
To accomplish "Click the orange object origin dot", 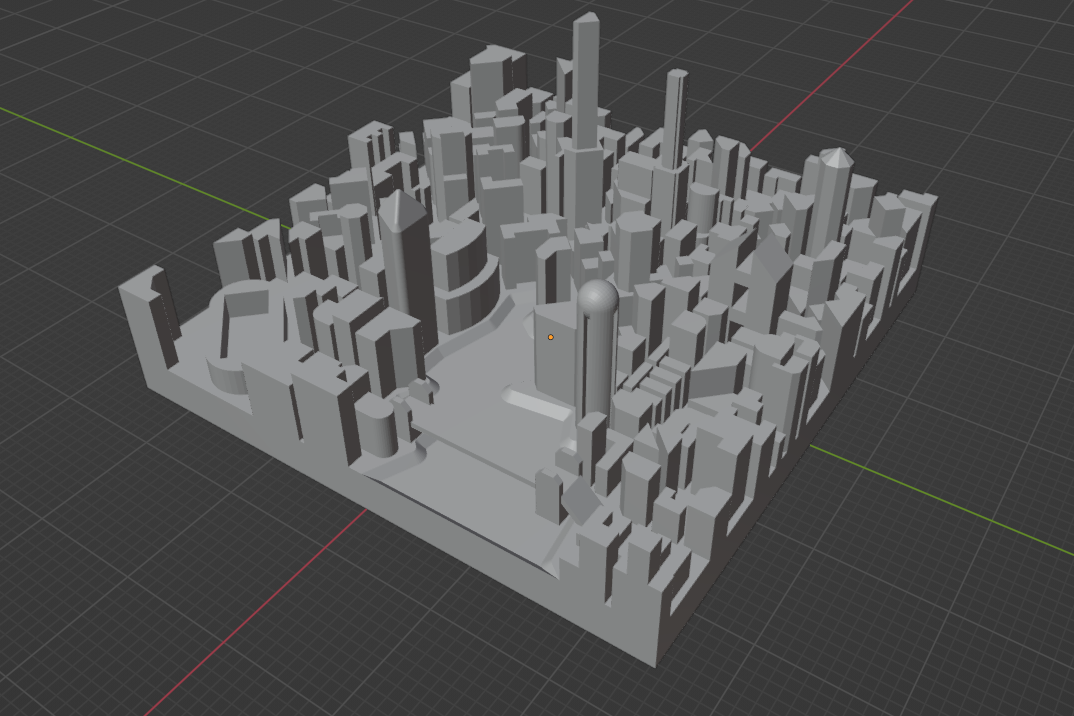I will coord(551,337).
